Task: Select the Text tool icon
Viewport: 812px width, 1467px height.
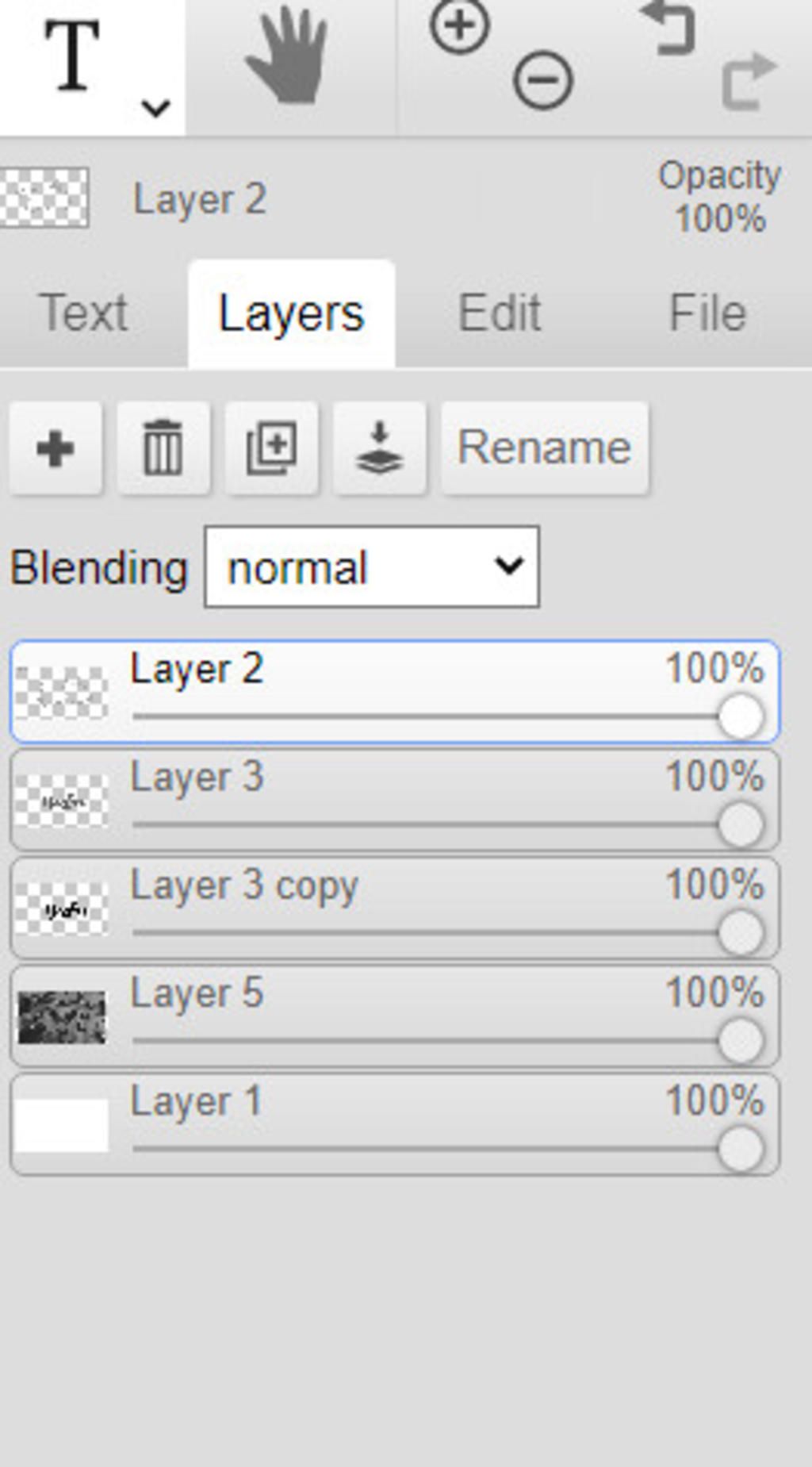Action: [x=71, y=57]
